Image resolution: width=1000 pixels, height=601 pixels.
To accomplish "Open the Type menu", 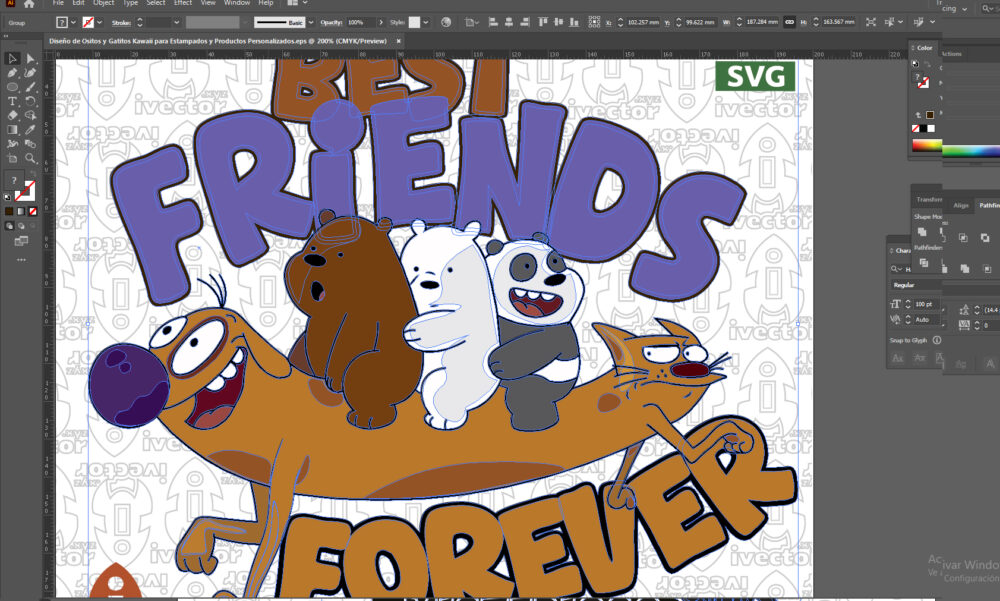I will (x=130, y=3).
